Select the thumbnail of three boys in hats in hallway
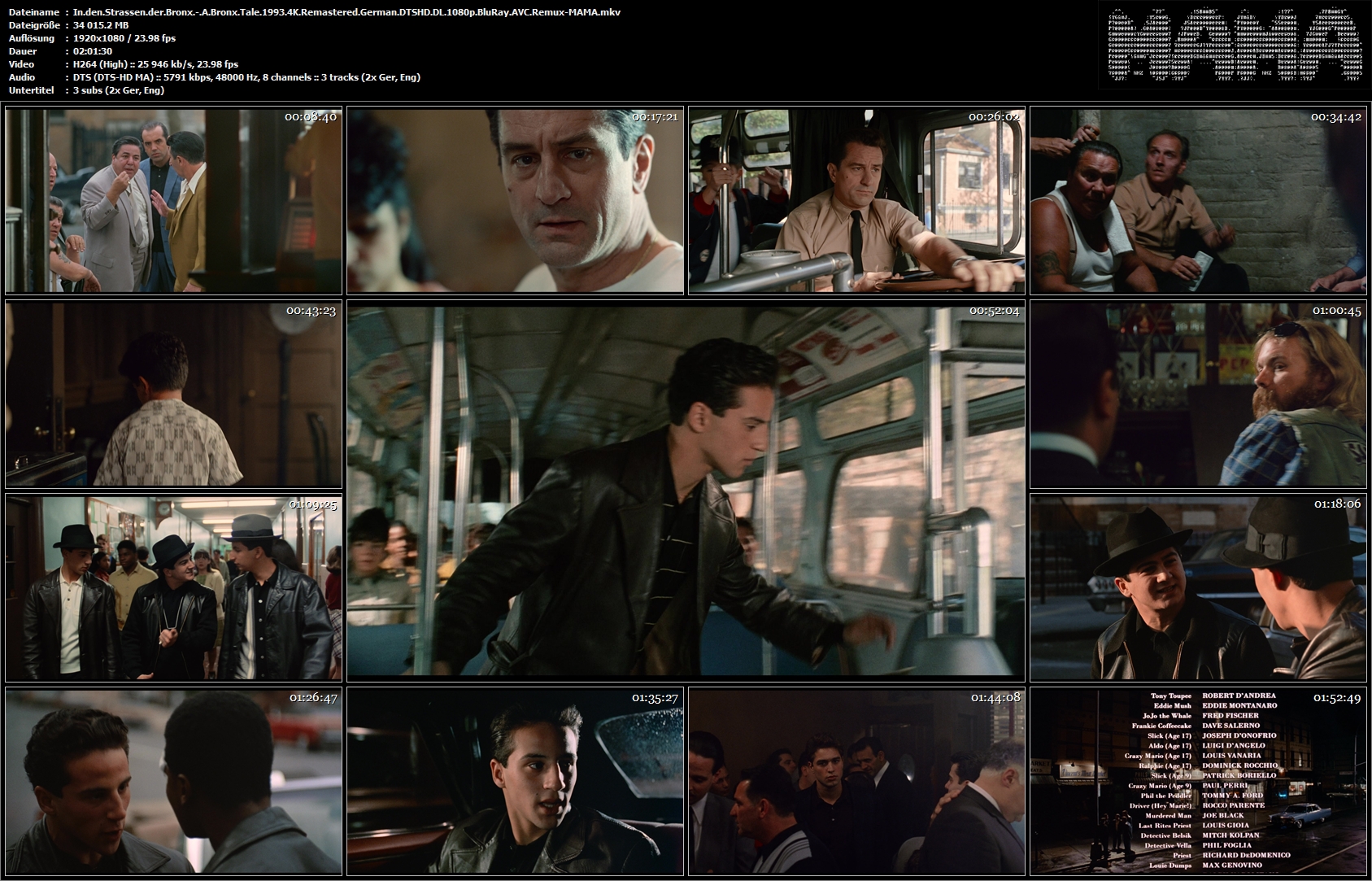 [x=173, y=587]
